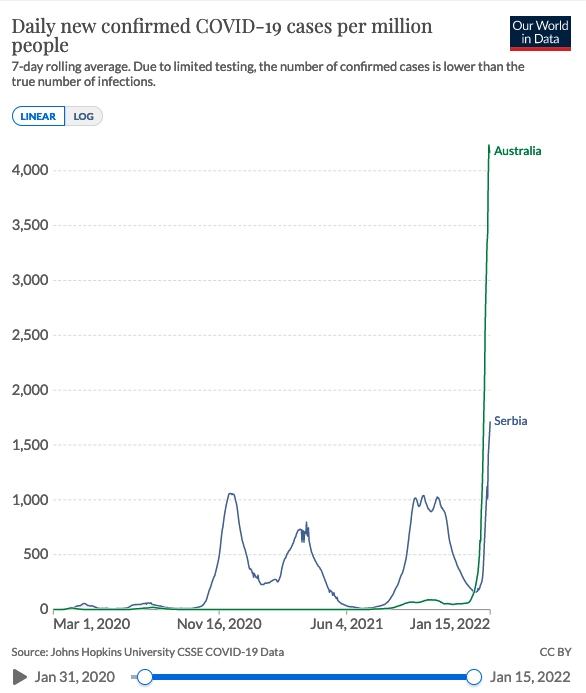The height and width of the screenshot is (693, 586).
Task: Click the Our World in Data logo
Action: (x=540, y=34)
